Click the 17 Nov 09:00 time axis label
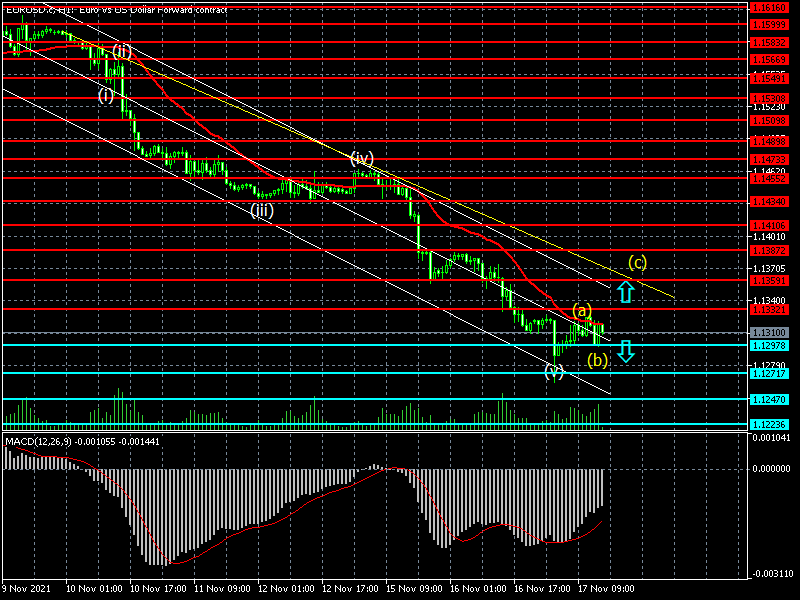Image resolution: width=800 pixels, height=600 pixels. [x=609, y=589]
